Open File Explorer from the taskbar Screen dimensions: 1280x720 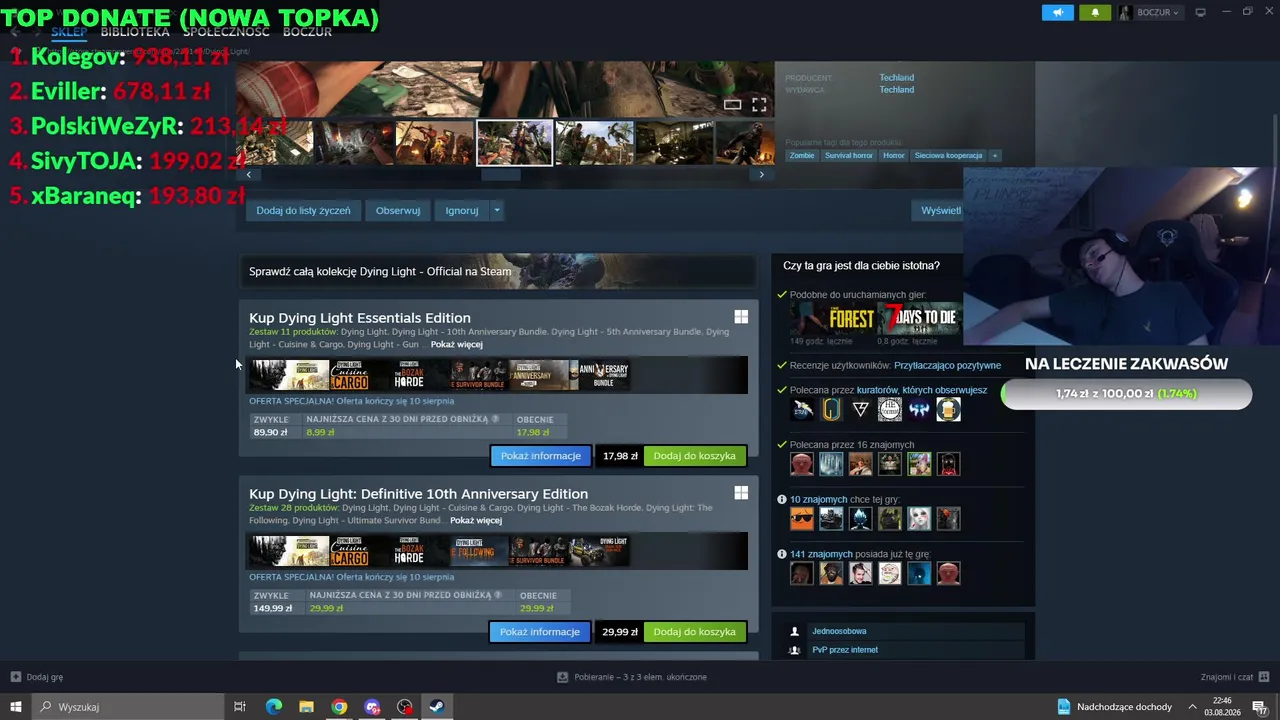pyautogui.click(x=306, y=707)
